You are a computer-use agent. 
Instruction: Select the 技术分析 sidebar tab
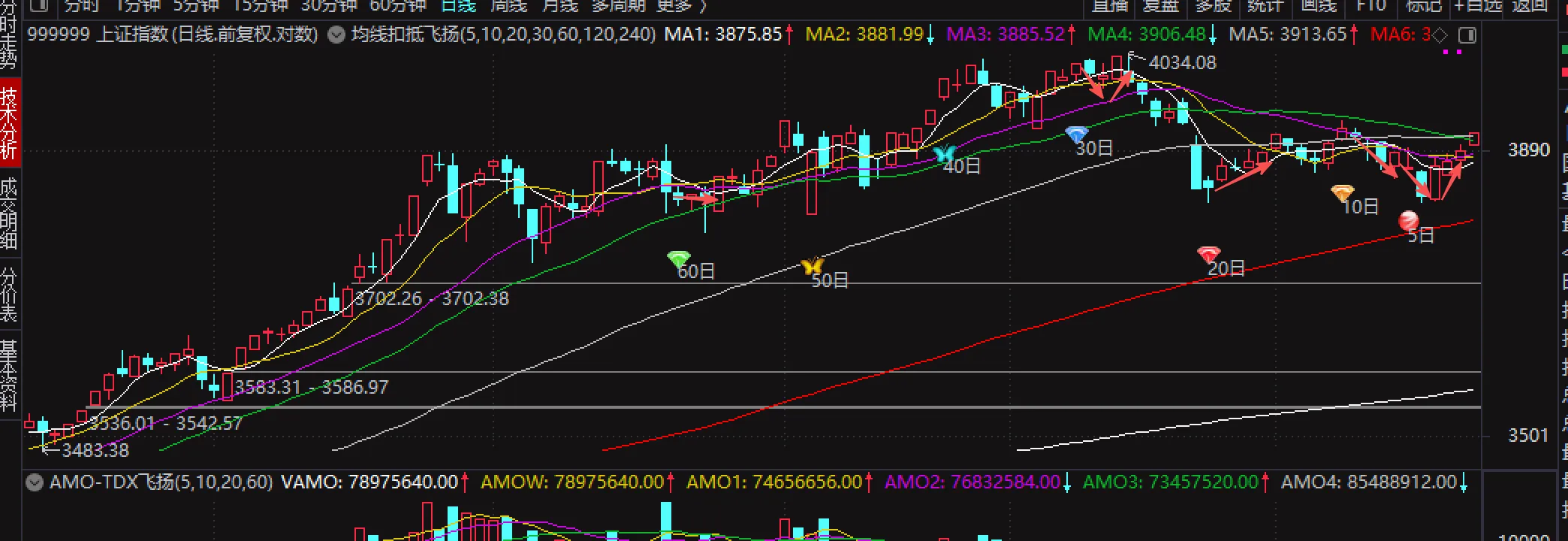[x=9, y=123]
